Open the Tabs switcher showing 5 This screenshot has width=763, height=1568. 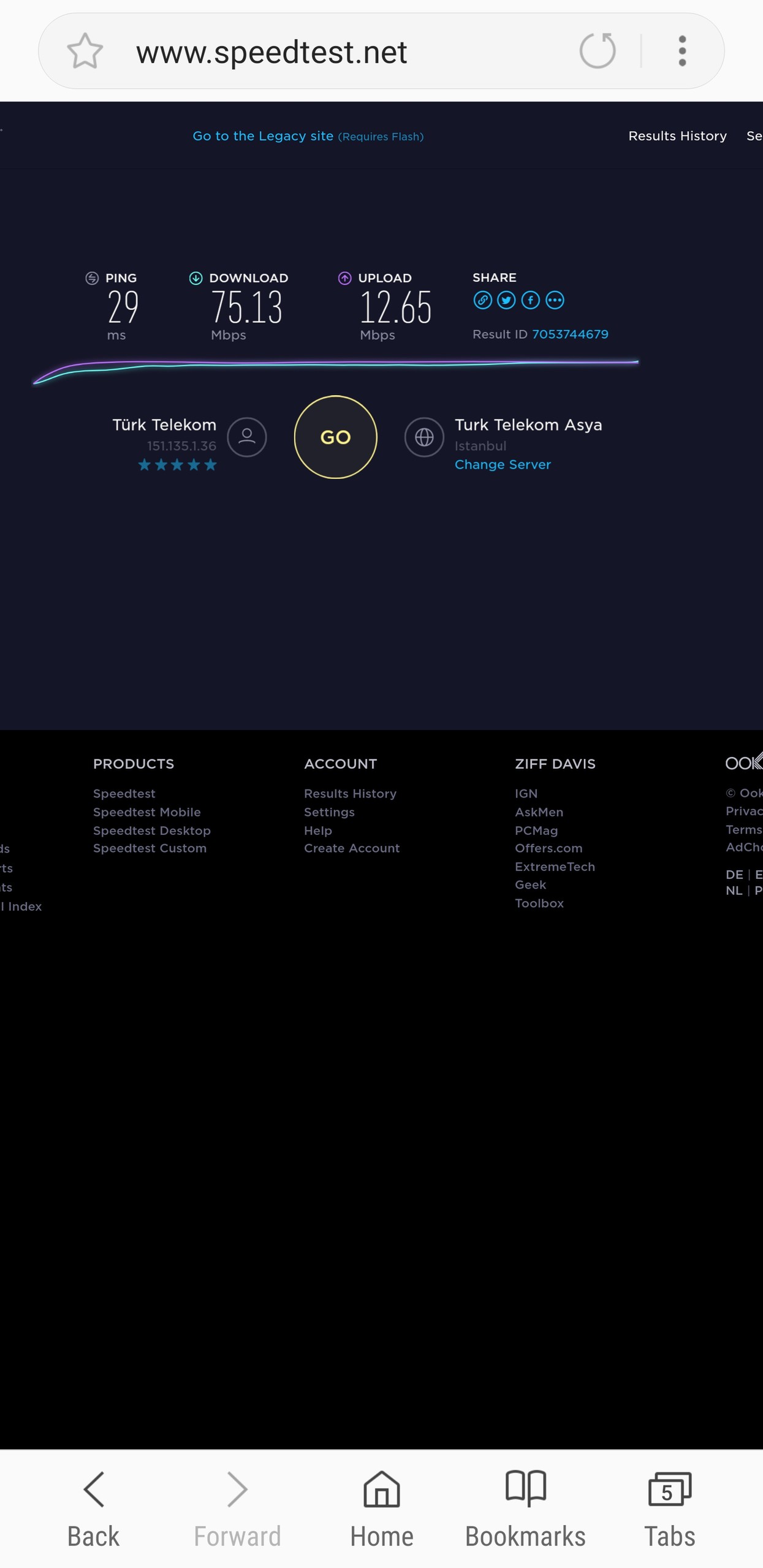[669, 1509]
